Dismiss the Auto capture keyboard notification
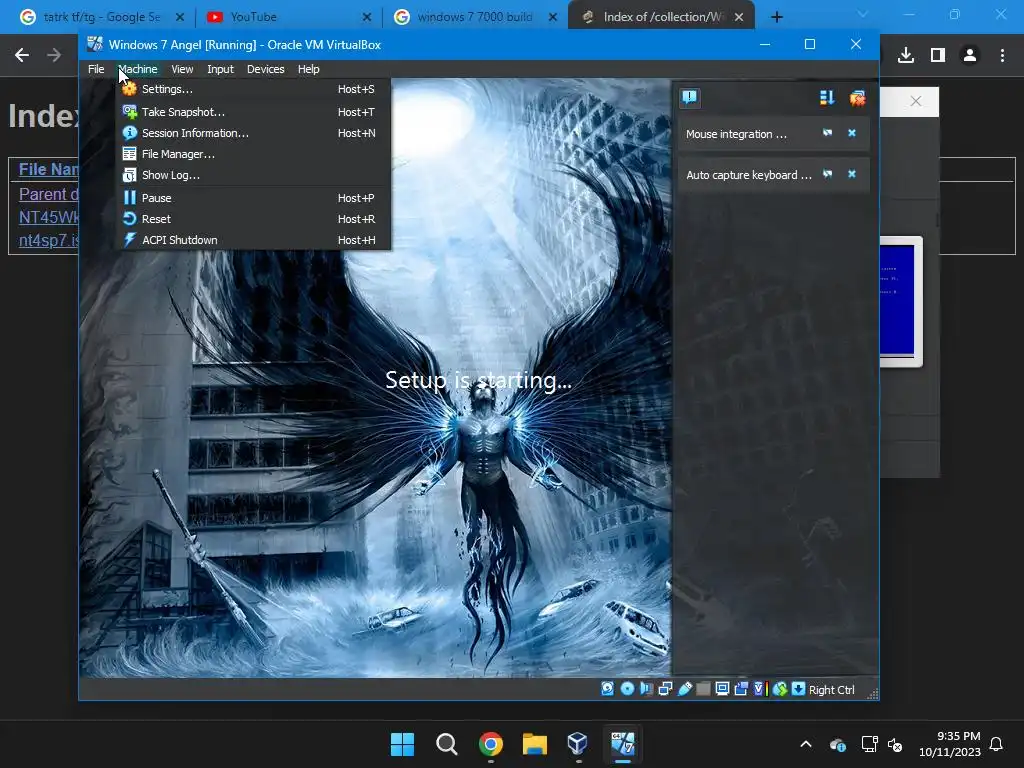 point(852,174)
